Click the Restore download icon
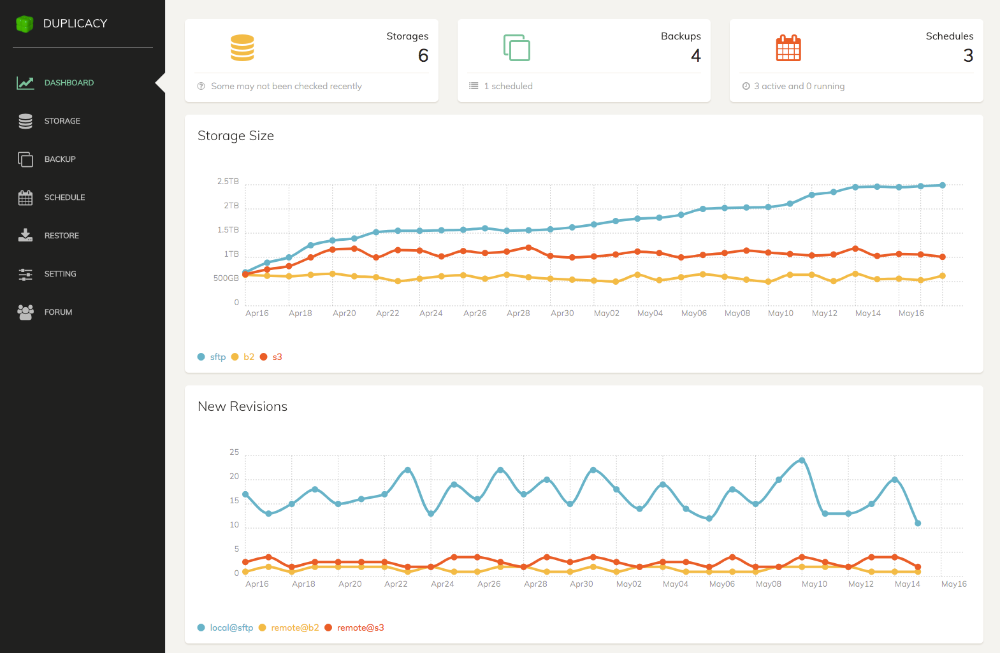The image size is (1000, 653). 26,236
